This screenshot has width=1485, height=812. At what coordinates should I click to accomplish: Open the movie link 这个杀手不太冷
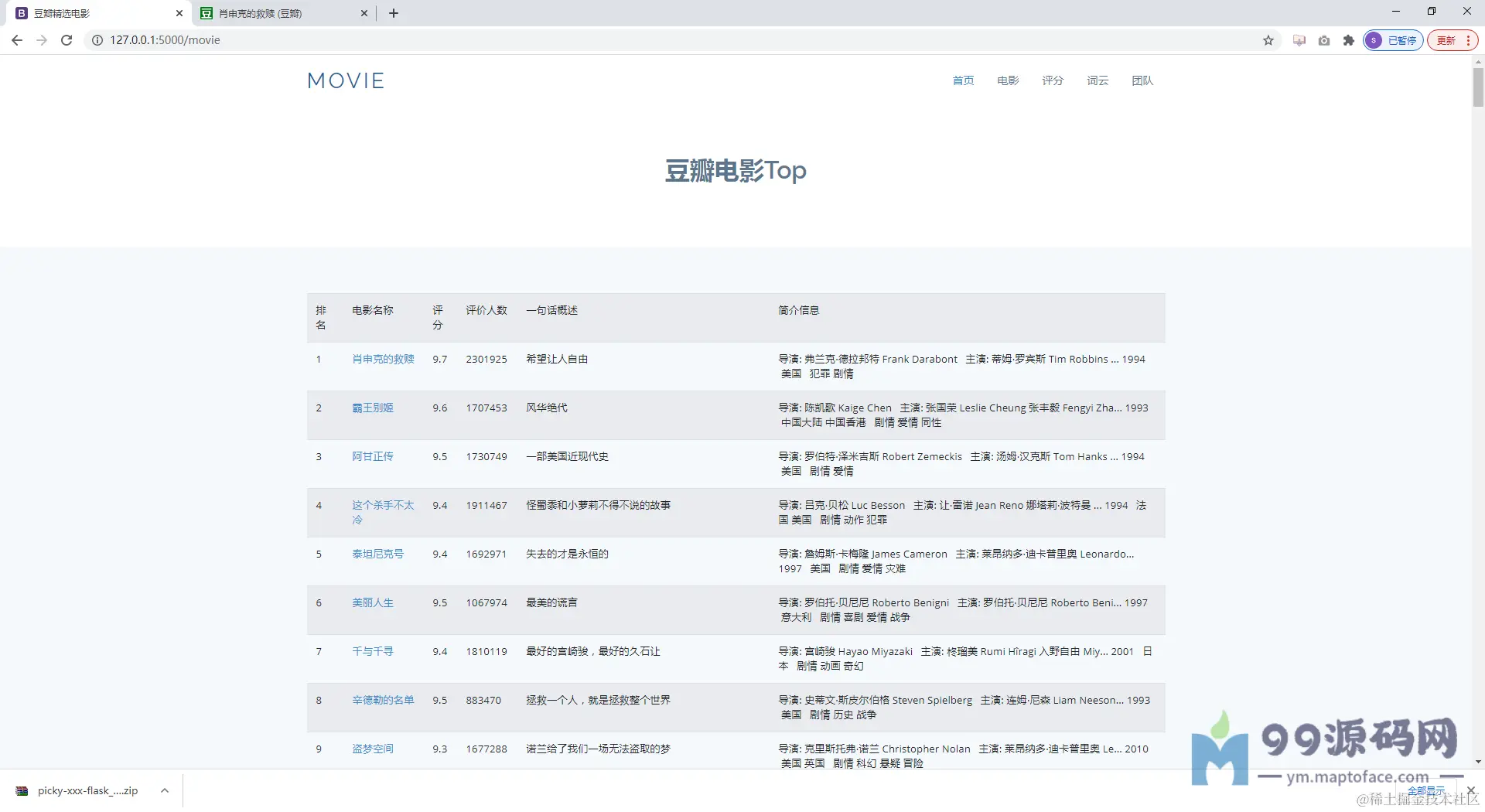tap(383, 512)
